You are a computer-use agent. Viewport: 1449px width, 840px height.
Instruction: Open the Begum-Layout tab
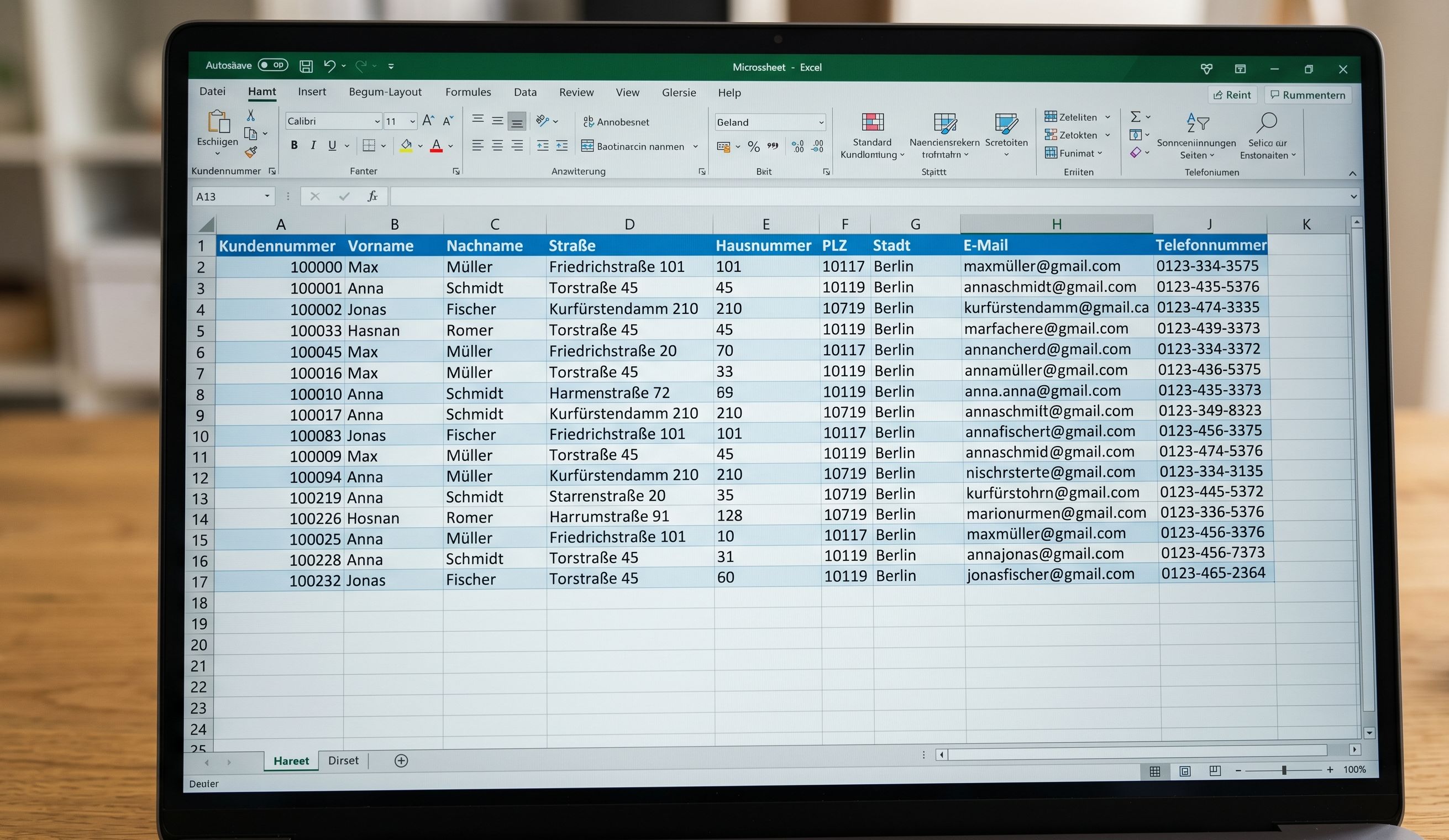click(x=385, y=92)
